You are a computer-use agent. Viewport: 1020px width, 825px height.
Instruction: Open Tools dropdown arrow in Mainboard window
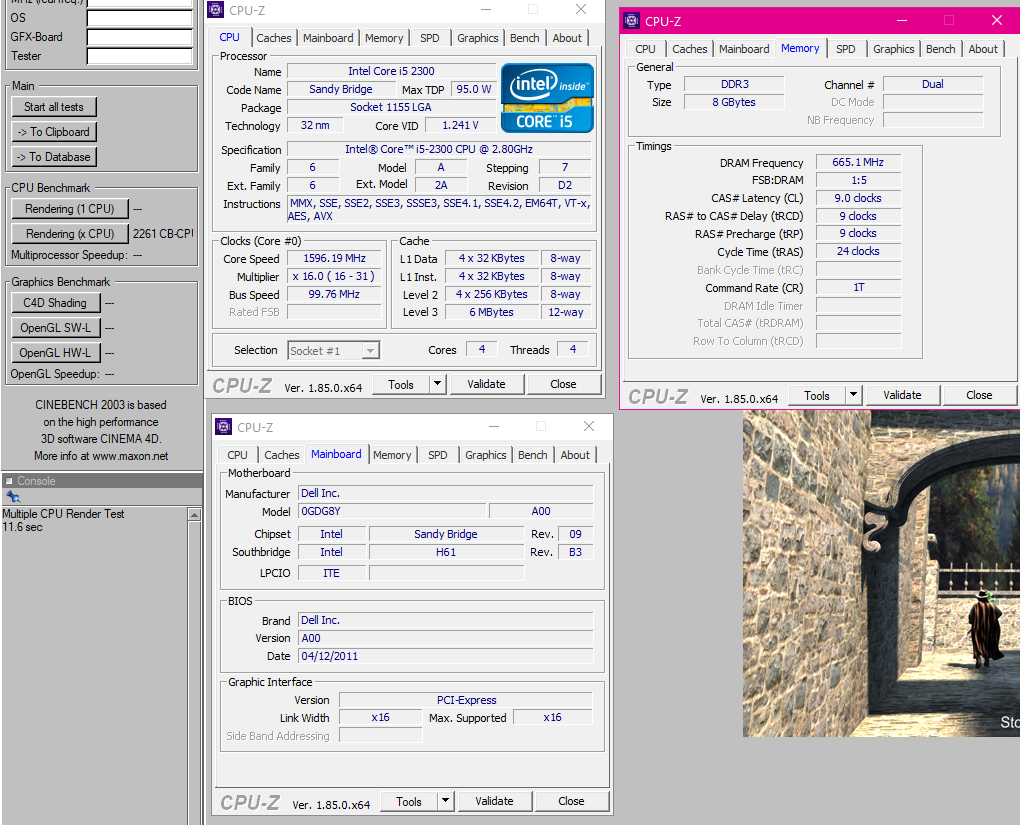click(x=446, y=801)
